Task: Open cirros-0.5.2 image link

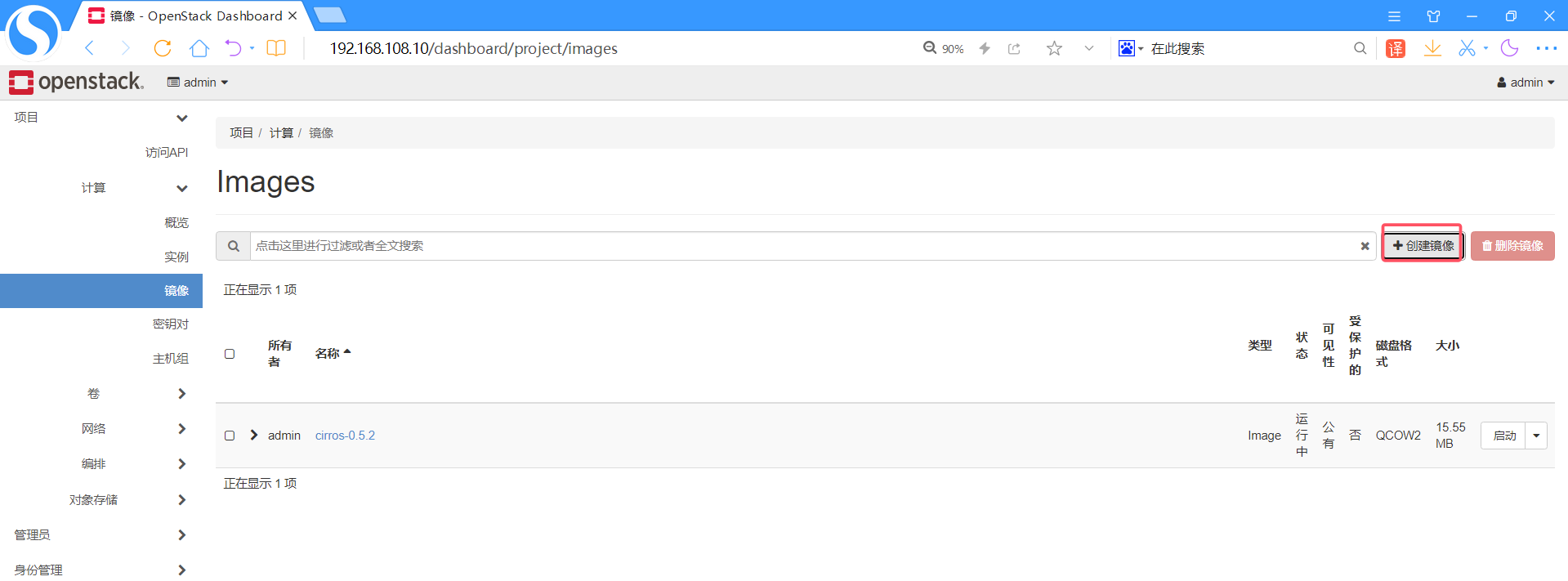Action: point(345,436)
